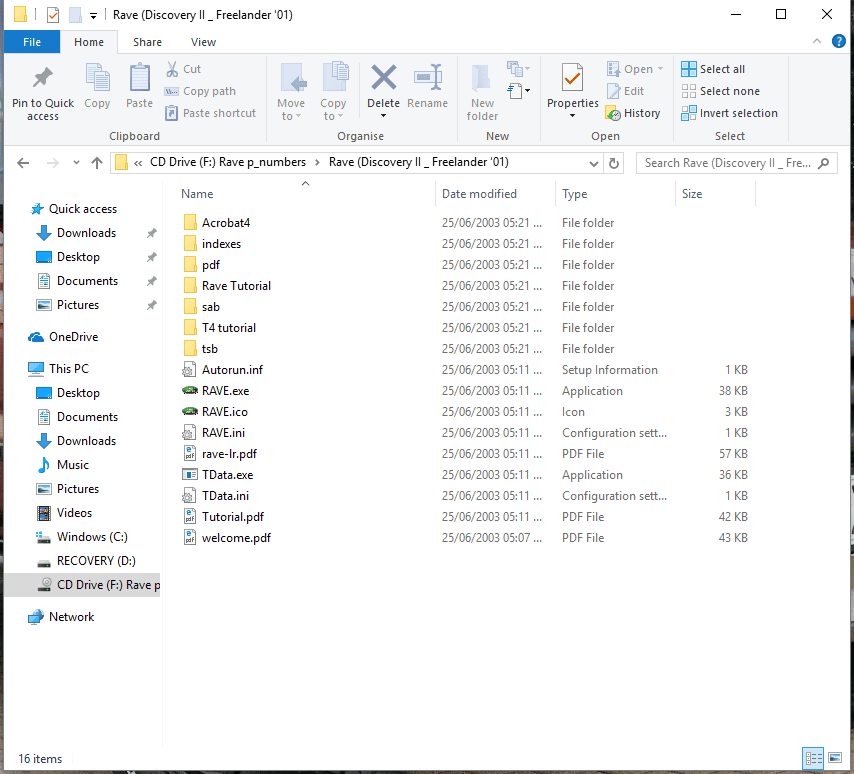Screen dimensions: 854x774
Task: Create a New folder
Action: (482, 92)
